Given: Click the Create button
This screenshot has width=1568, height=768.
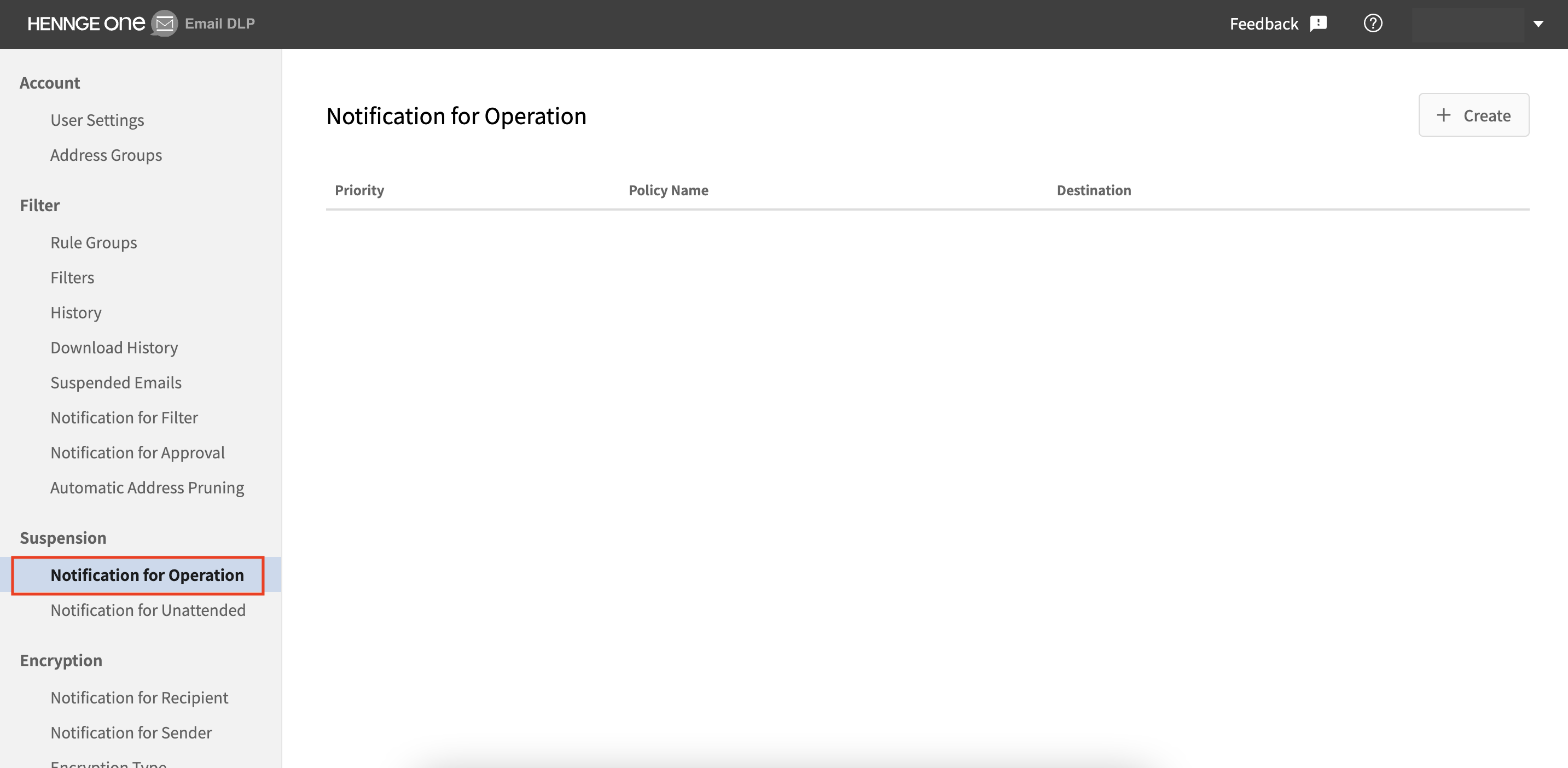Looking at the screenshot, I should (x=1474, y=115).
